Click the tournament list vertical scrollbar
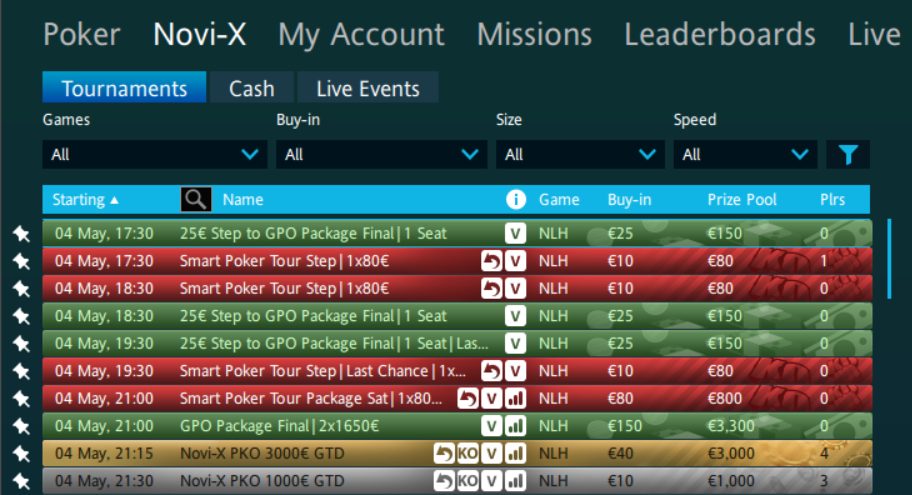This screenshot has height=495, width=912. (889, 260)
